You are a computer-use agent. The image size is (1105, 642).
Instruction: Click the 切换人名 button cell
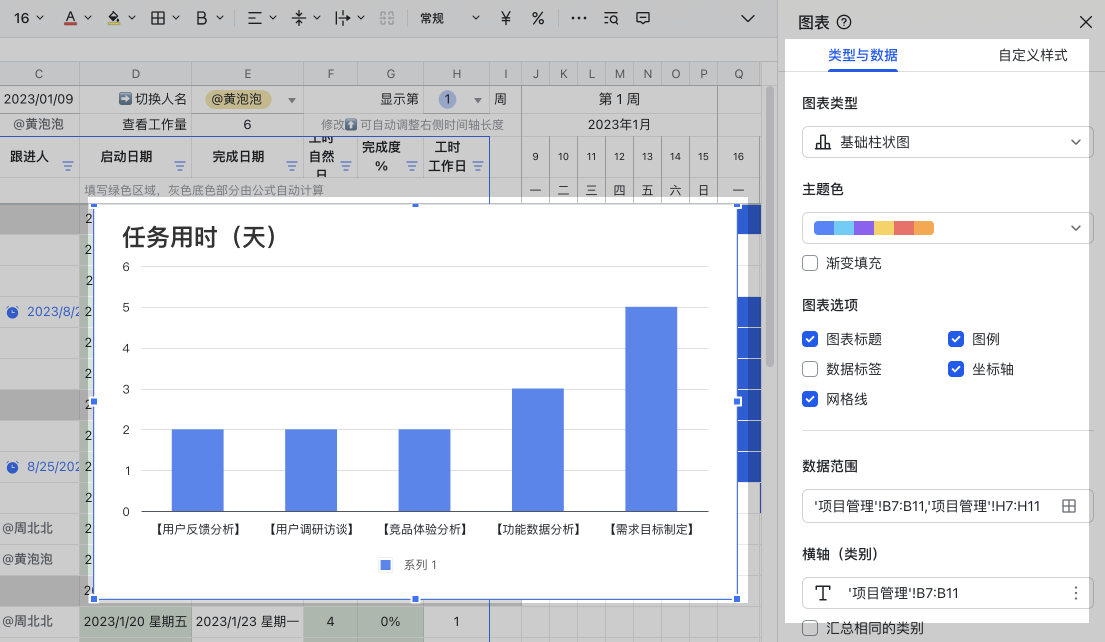tap(135, 99)
